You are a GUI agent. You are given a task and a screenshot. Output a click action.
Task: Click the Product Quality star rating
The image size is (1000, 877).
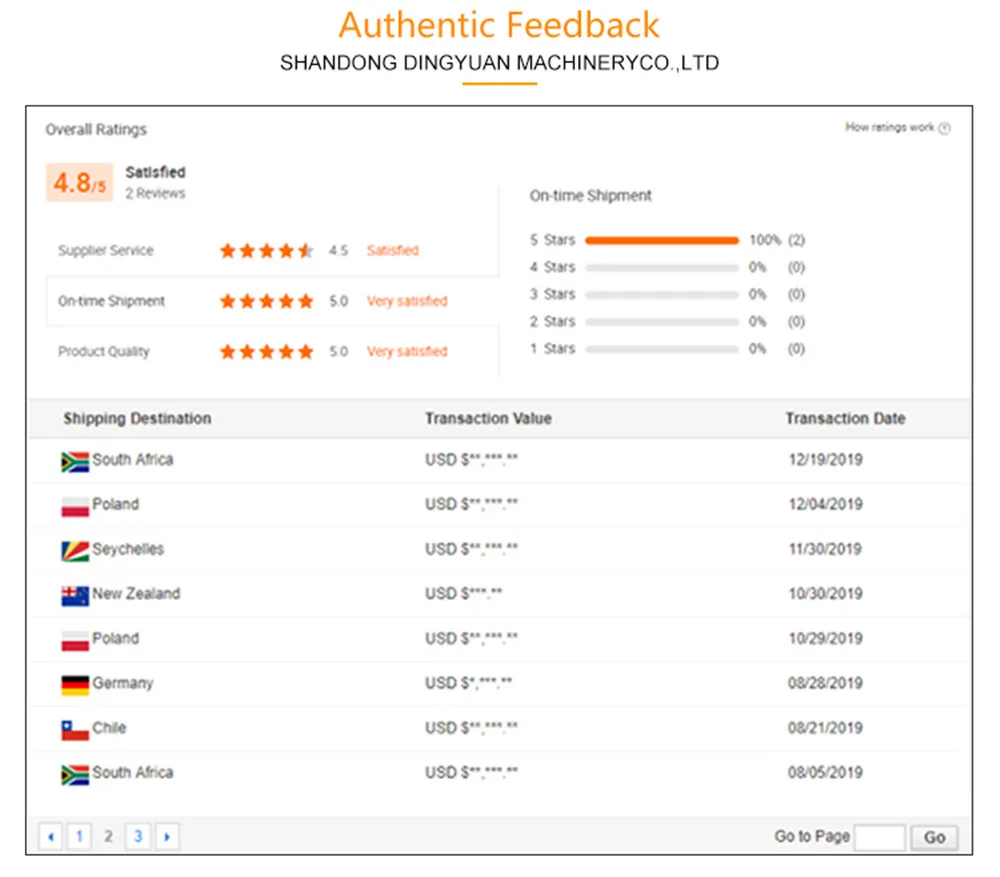click(267, 351)
